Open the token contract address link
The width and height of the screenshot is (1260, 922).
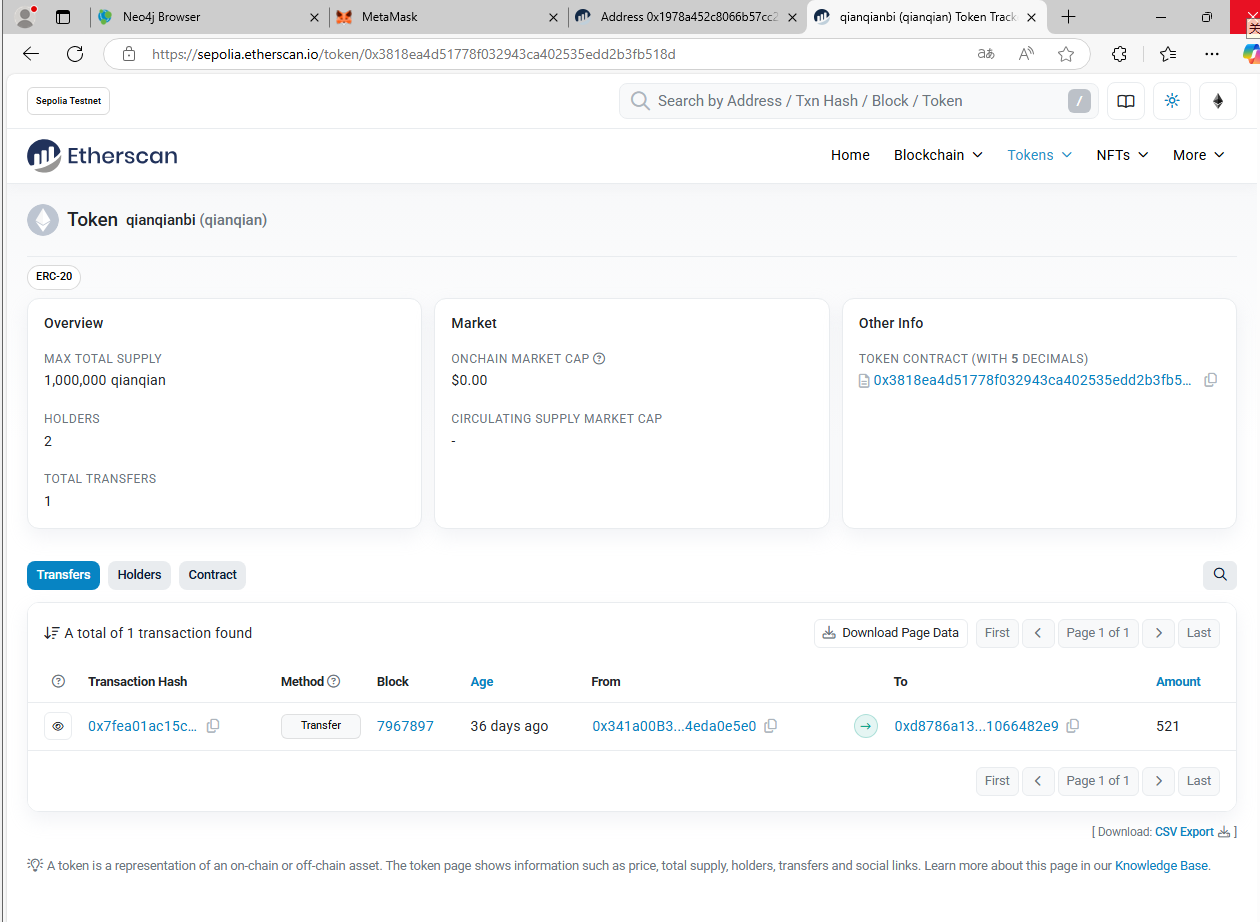(1033, 380)
